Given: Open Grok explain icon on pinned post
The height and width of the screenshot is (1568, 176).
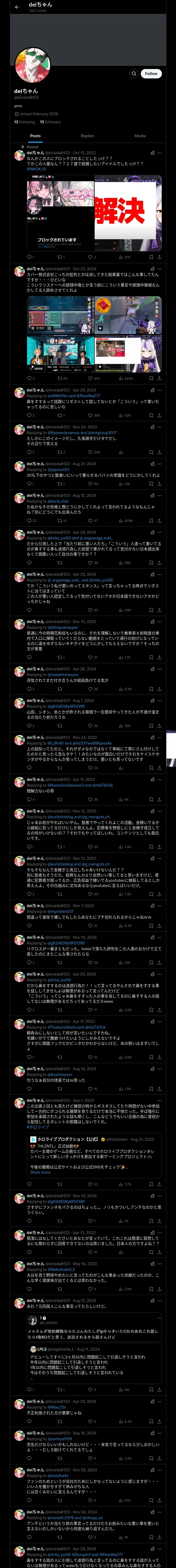Looking at the screenshot, I should (152, 153).
